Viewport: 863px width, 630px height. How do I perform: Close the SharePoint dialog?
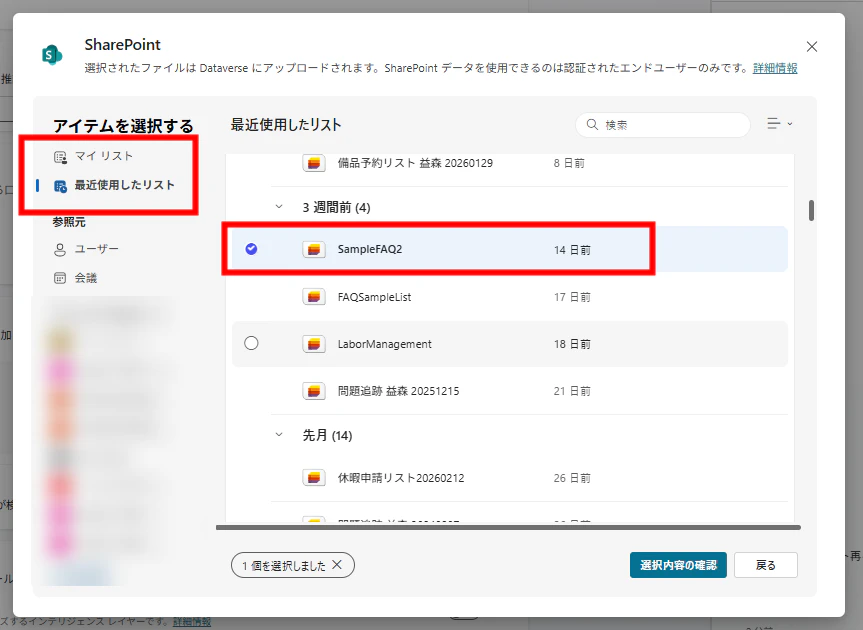tap(812, 47)
